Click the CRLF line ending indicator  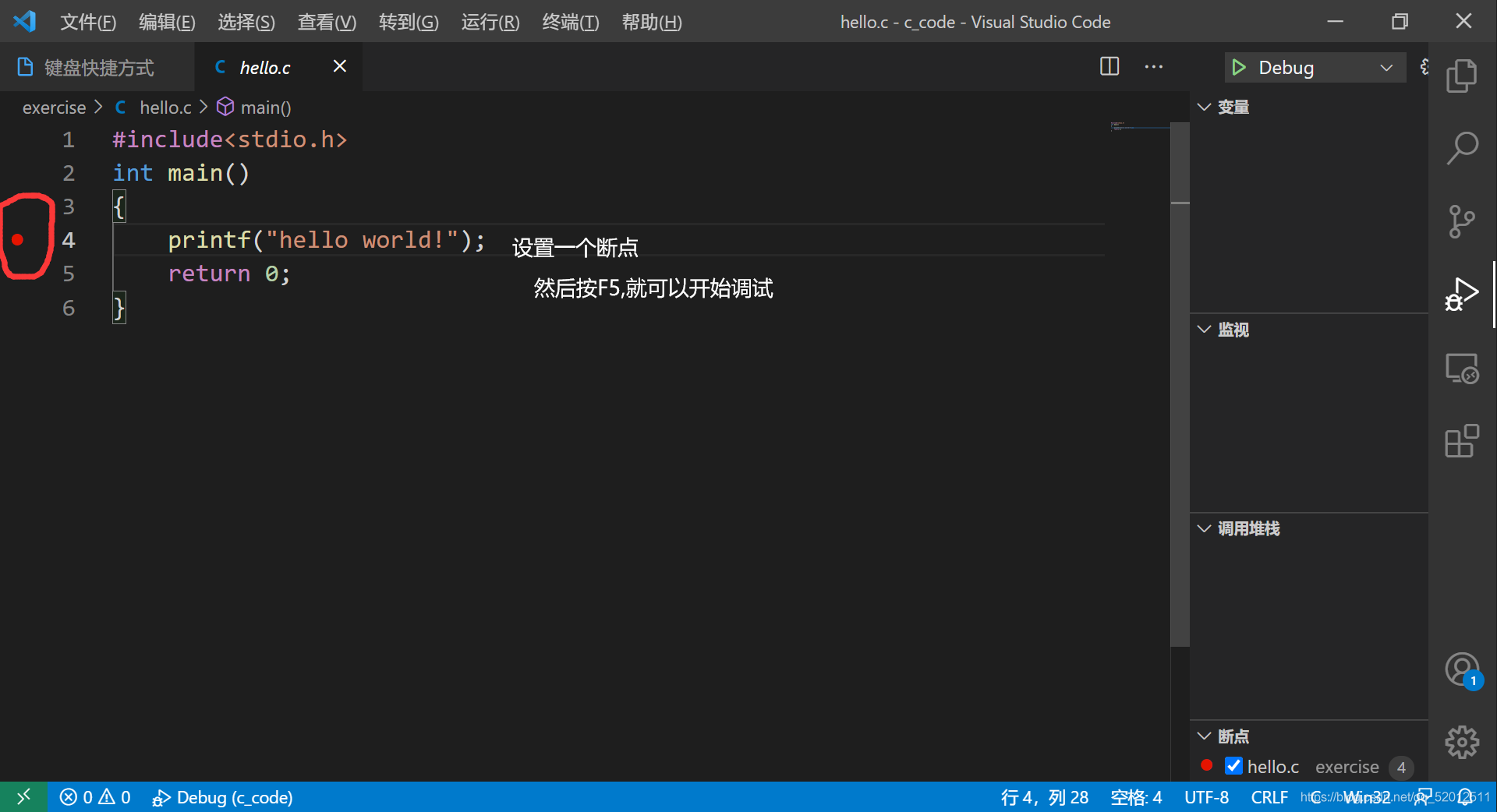[1269, 797]
